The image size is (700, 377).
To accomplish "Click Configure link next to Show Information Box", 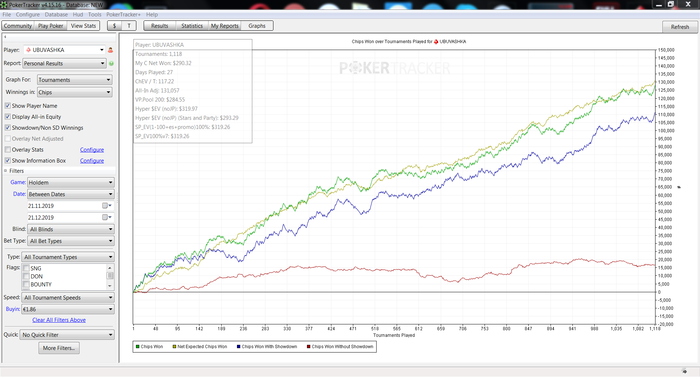I will [92, 160].
